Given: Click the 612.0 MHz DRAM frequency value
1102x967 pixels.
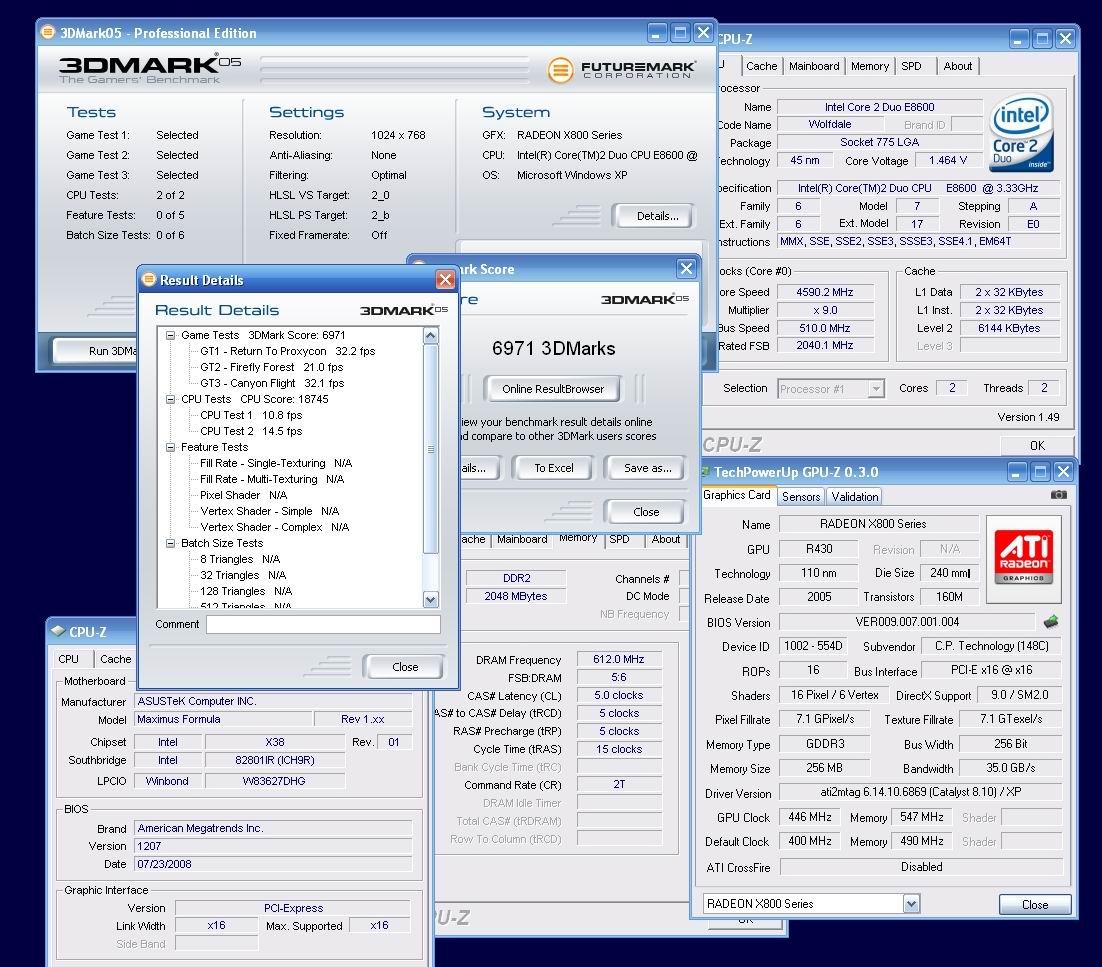Looking at the screenshot, I should point(618,659).
